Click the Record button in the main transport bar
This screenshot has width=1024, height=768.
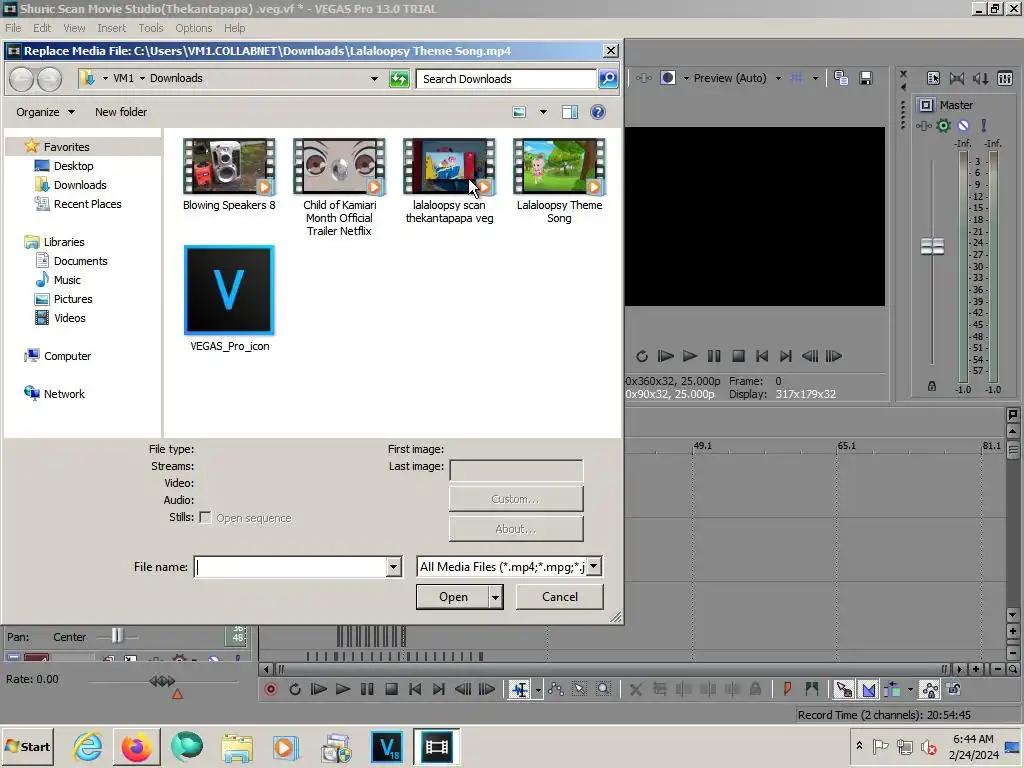pyautogui.click(x=271, y=689)
